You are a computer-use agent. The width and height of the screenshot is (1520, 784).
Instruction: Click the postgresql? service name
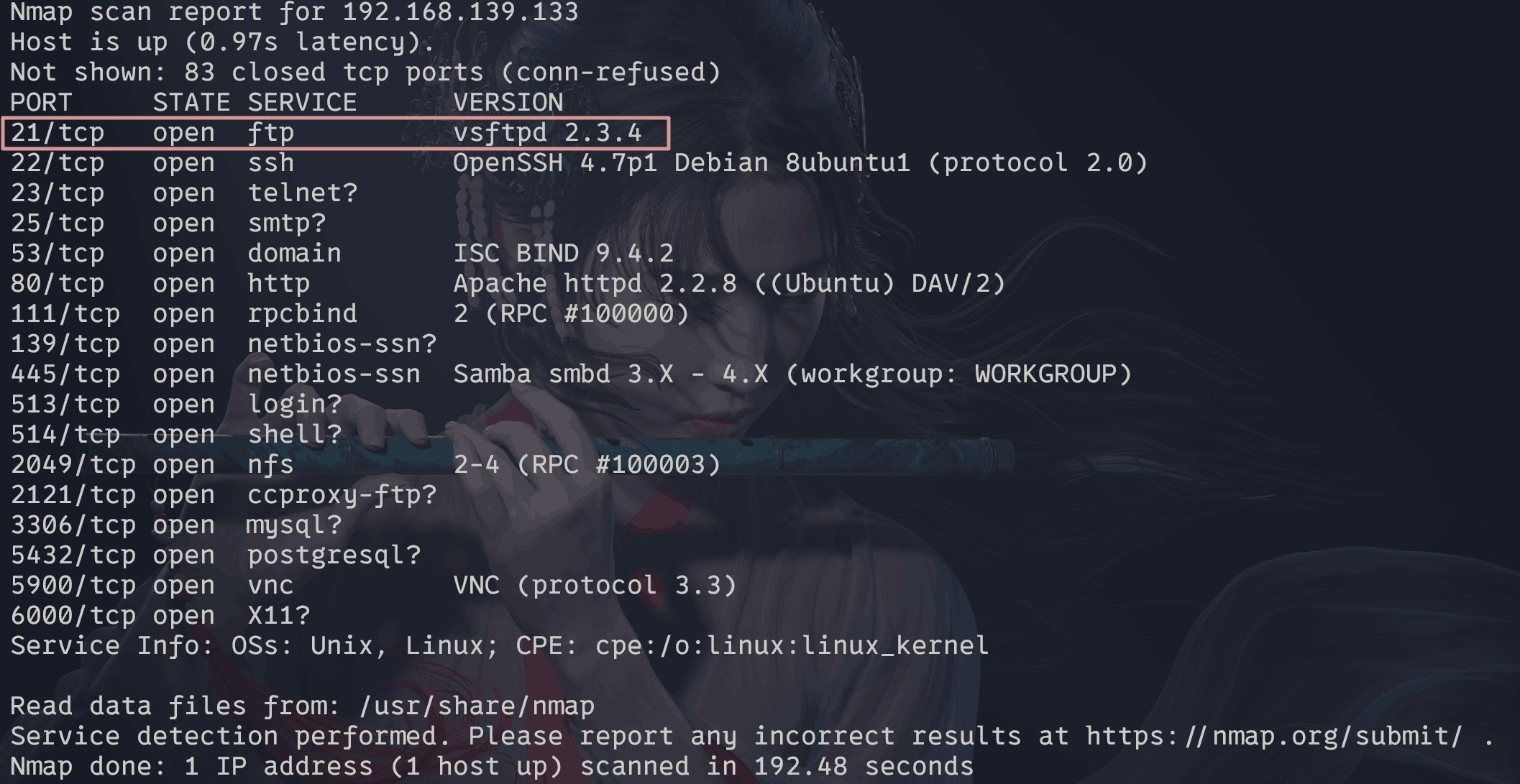[x=334, y=555]
